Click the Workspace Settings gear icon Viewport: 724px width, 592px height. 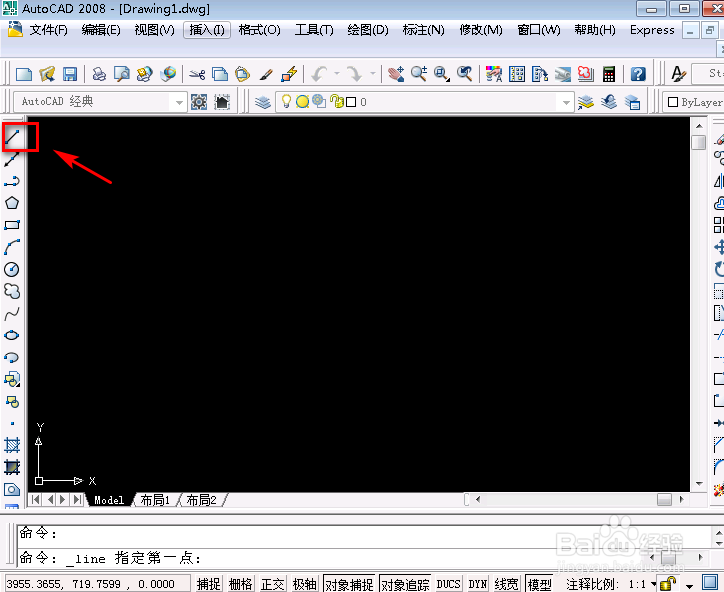tap(199, 102)
